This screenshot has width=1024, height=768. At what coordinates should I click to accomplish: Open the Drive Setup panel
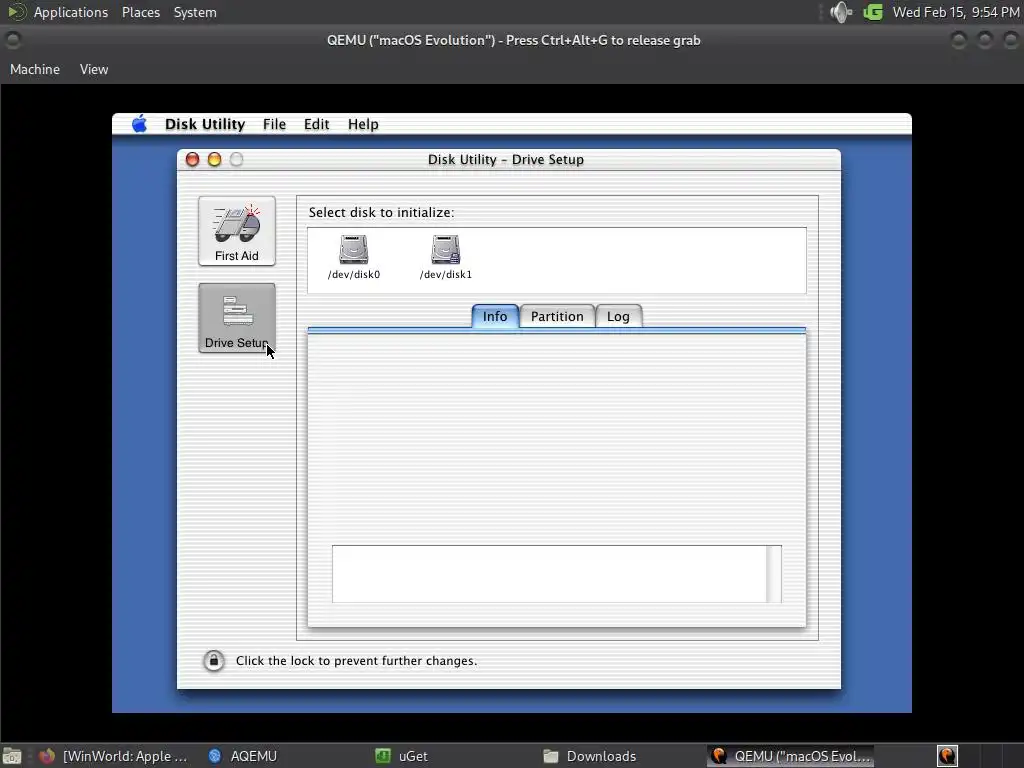pyautogui.click(x=236, y=318)
